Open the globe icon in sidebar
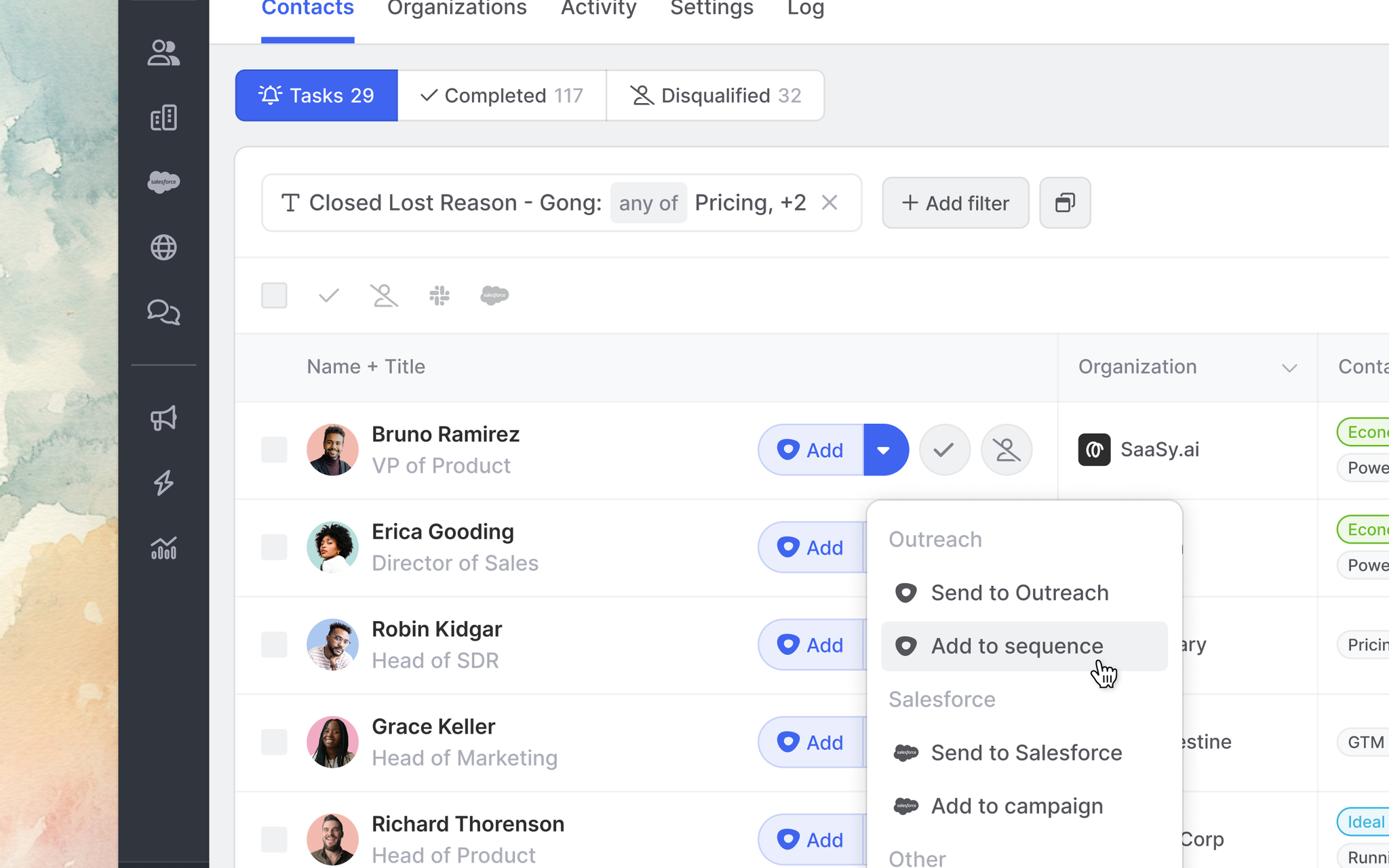 pyautogui.click(x=163, y=248)
